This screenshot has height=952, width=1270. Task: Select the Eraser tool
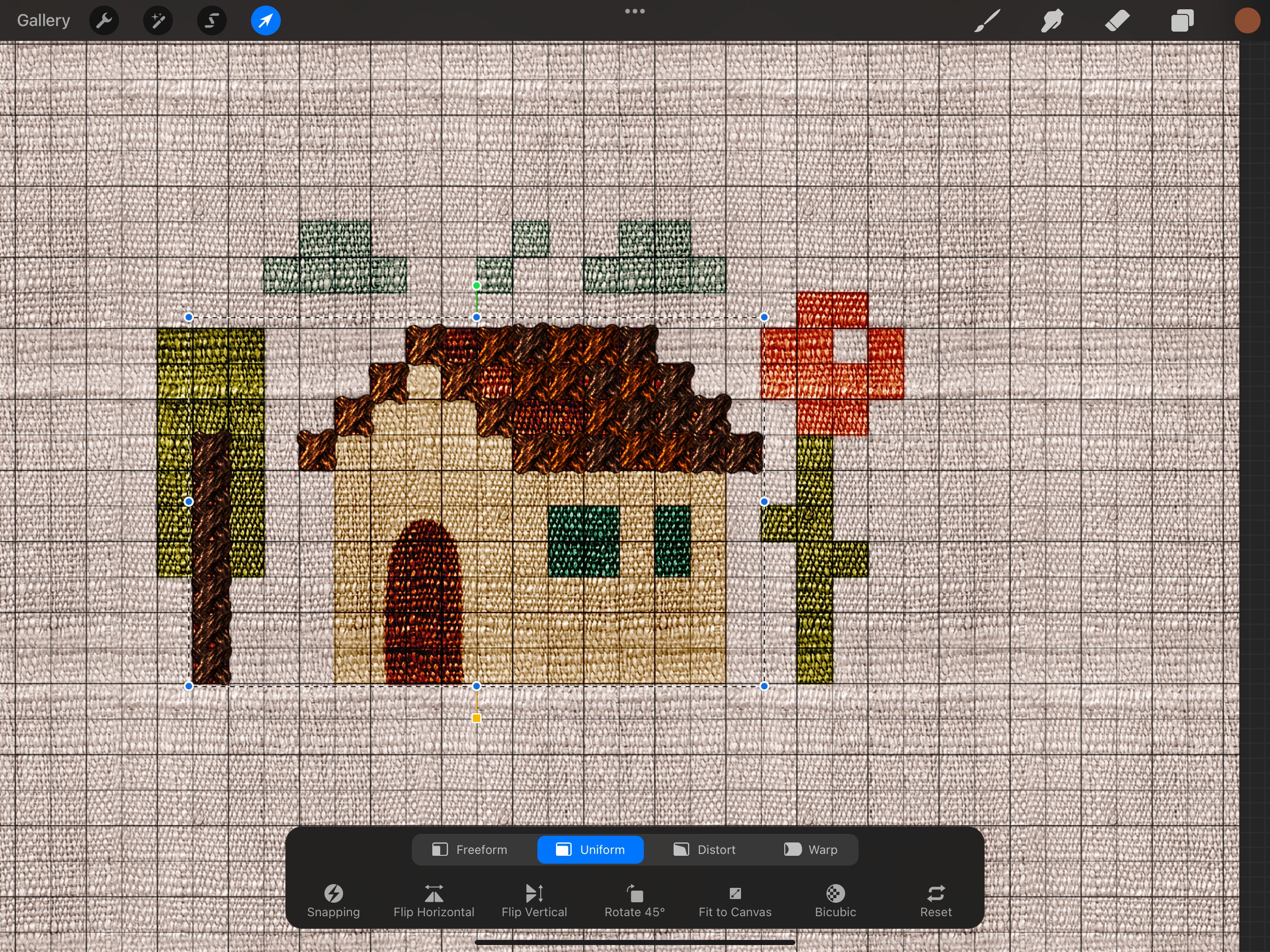coord(1117,20)
